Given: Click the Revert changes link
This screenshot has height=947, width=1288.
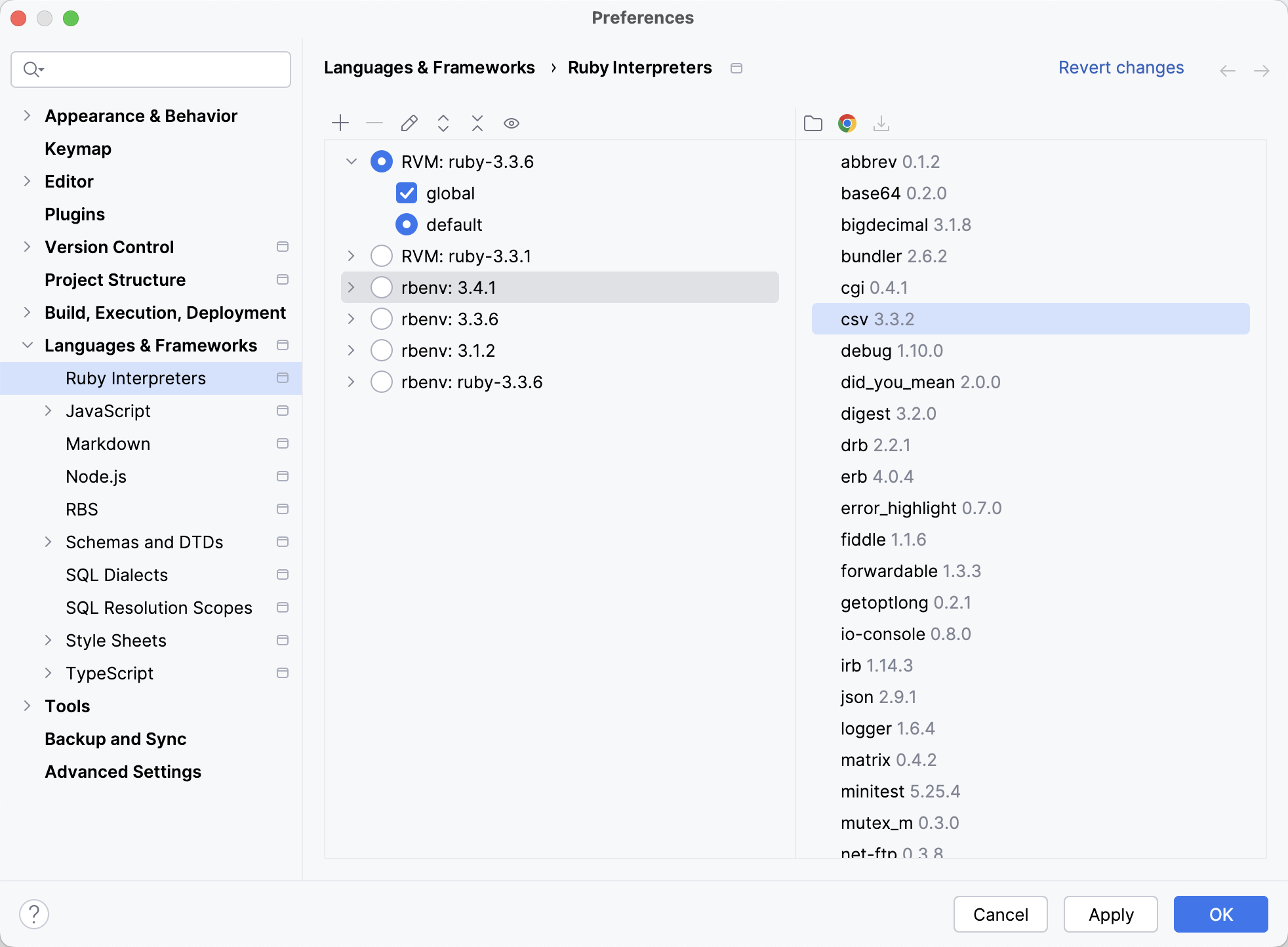Looking at the screenshot, I should coord(1121,68).
